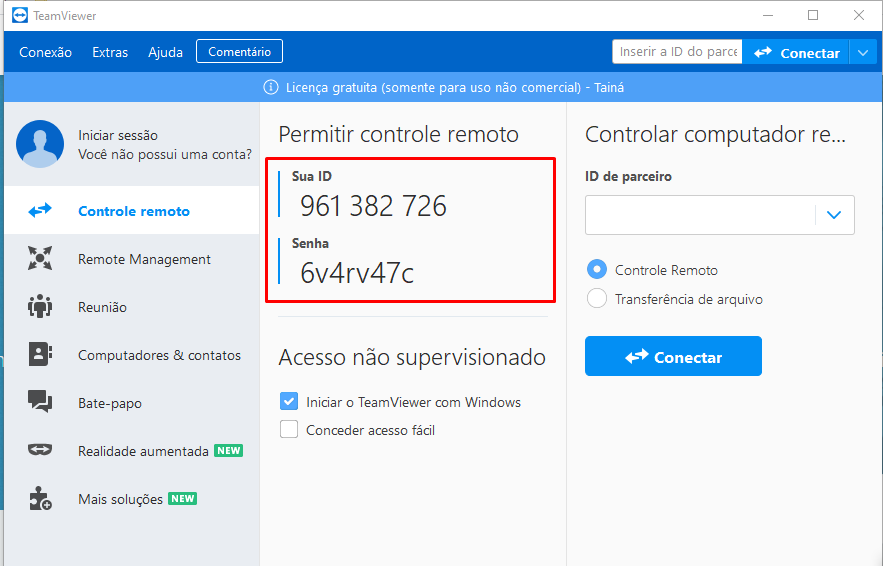Open Realidade aumentada headset icon
Image resolution: width=883 pixels, height=566 pixels.
pos(40,451)
